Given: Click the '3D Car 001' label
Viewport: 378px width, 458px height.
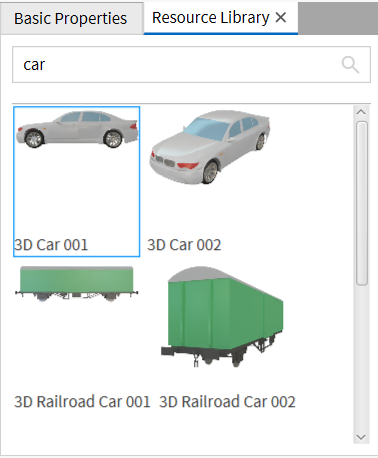Looking at the screenshot, I should pyautogui.click(x=51, y=245).
